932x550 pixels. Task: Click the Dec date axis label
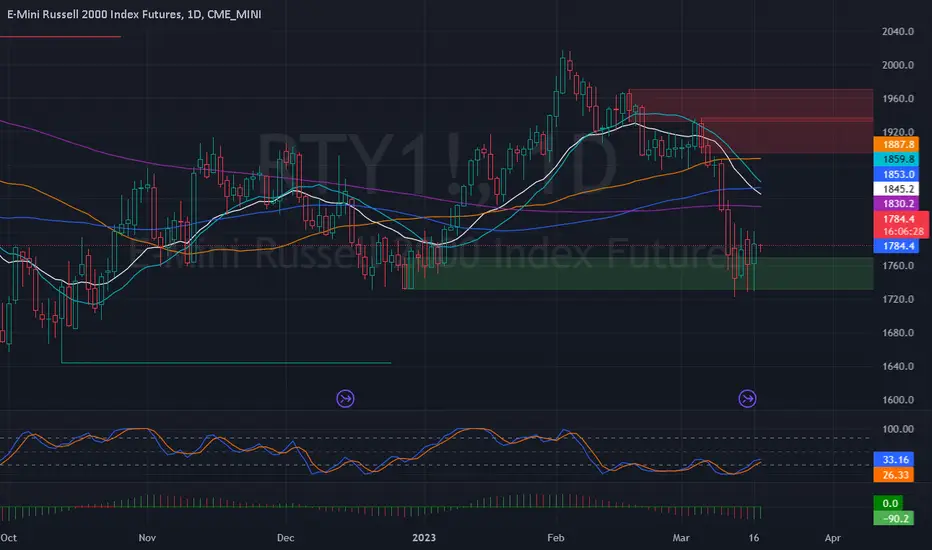tap(285, 538)
